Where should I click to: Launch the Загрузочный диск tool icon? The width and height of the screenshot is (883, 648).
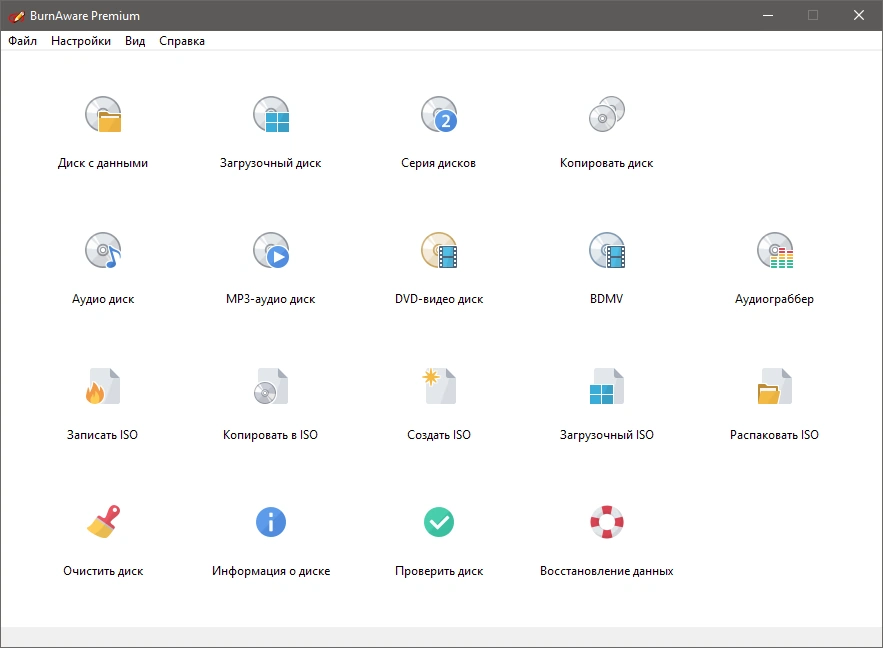(271, 114)
